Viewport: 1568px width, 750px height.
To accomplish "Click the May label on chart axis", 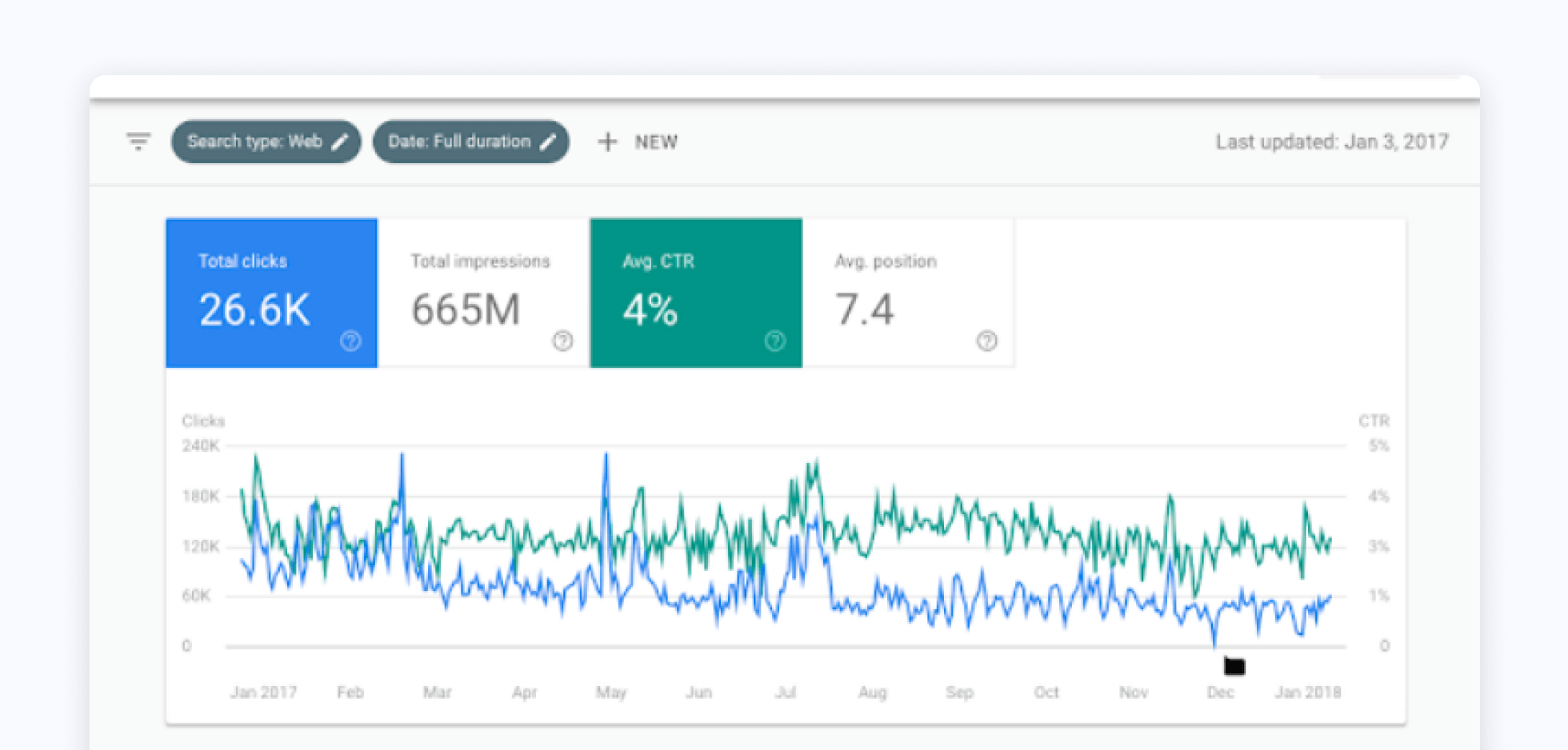I will tap(610, 692).
